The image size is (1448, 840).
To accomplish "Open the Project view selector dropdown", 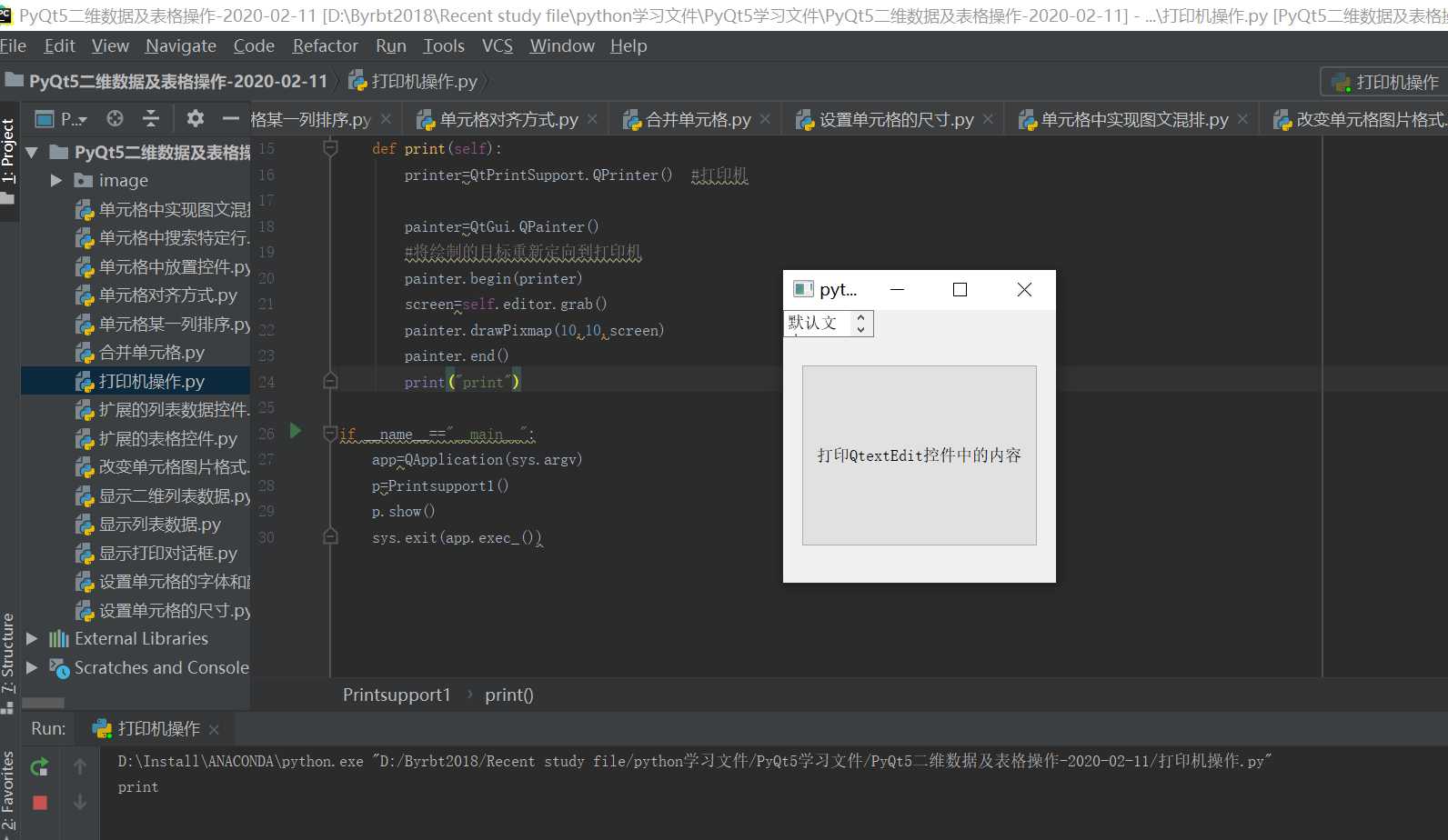I will point(61,118).
